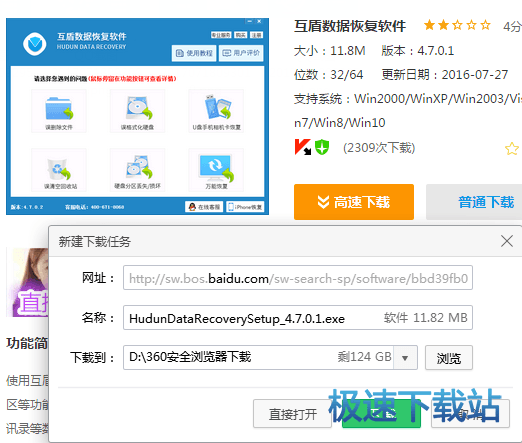The image size is (522, 443).
Task: Click the outlined favorite star beside download count
Action: pos(512,149)
